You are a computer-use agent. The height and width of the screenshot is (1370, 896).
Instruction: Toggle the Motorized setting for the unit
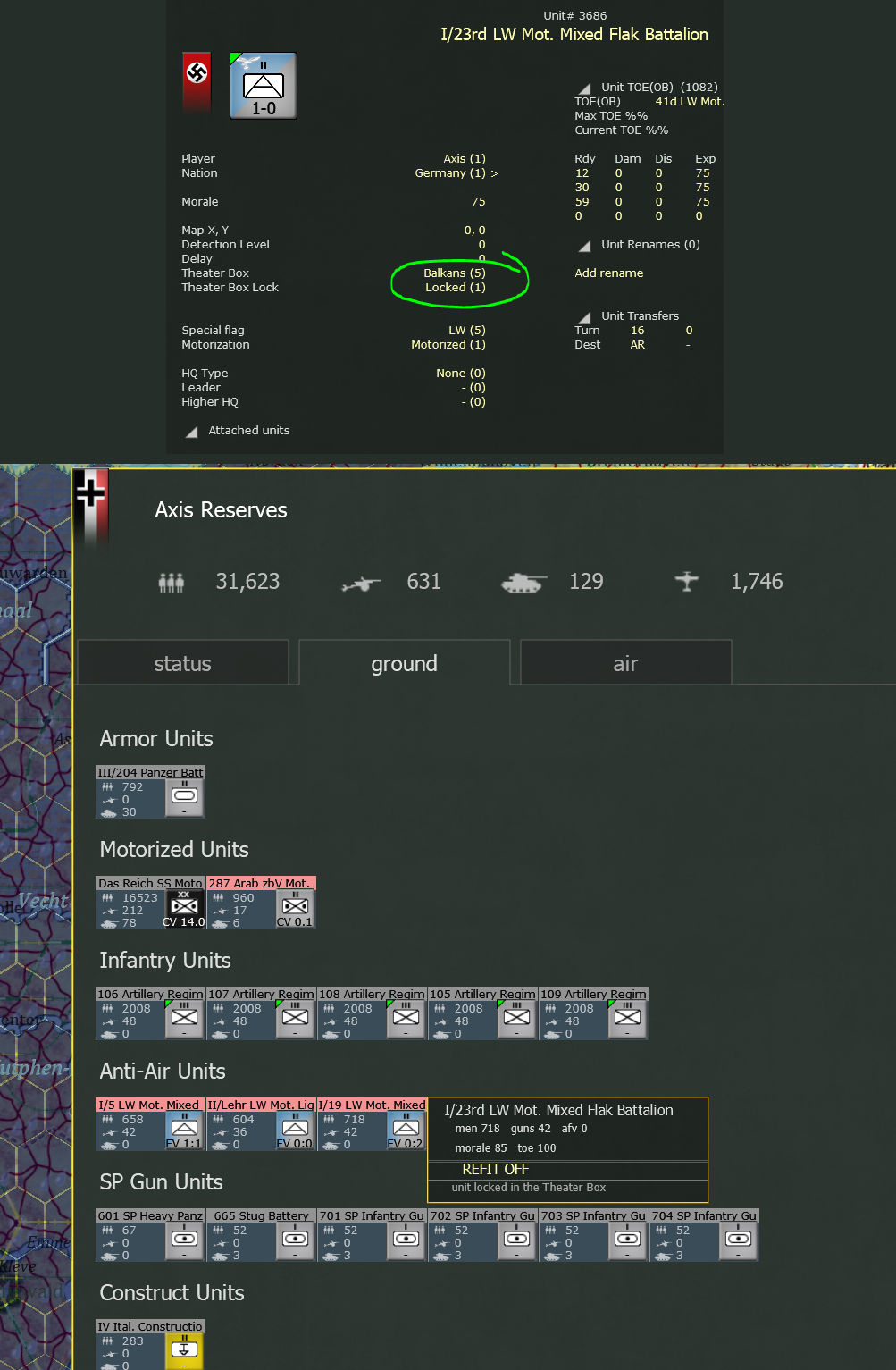(448, 344)
